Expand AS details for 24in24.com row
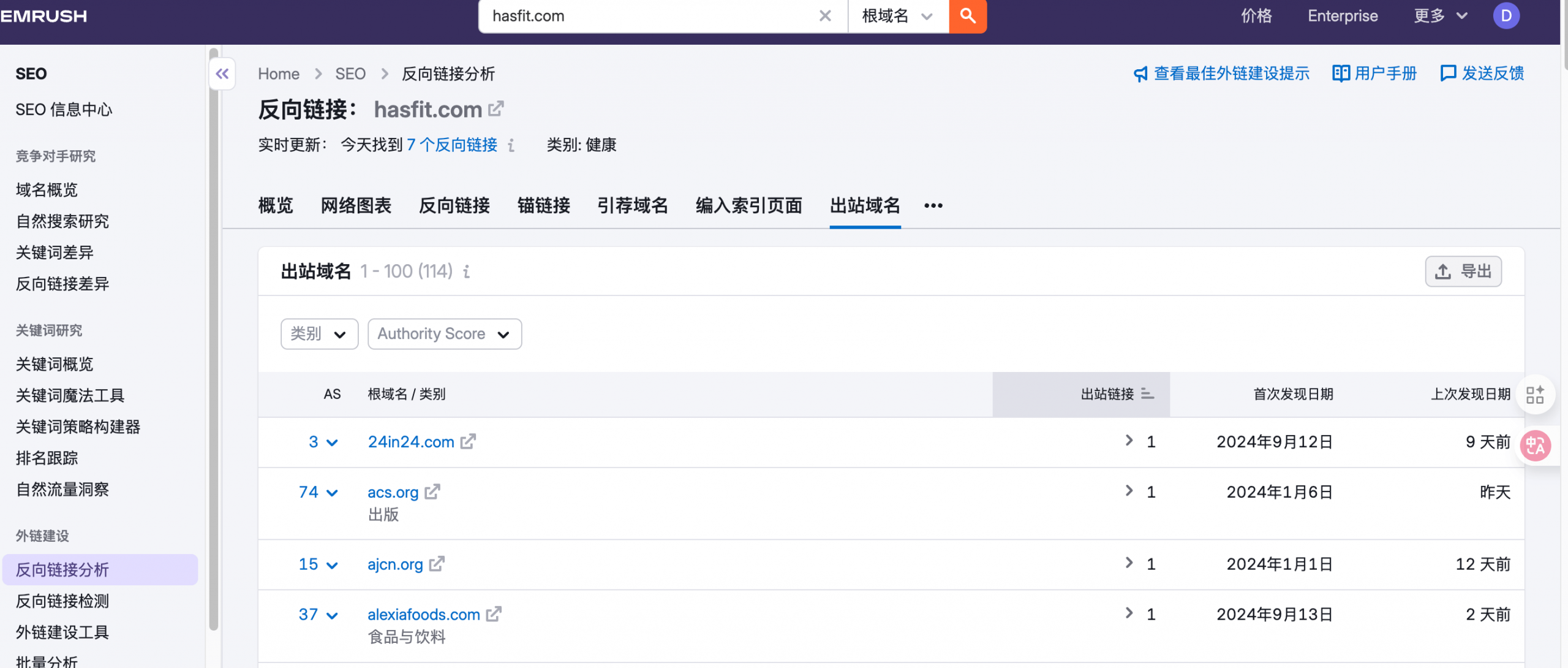This screenshot has height=668, width=1568. 333,442
